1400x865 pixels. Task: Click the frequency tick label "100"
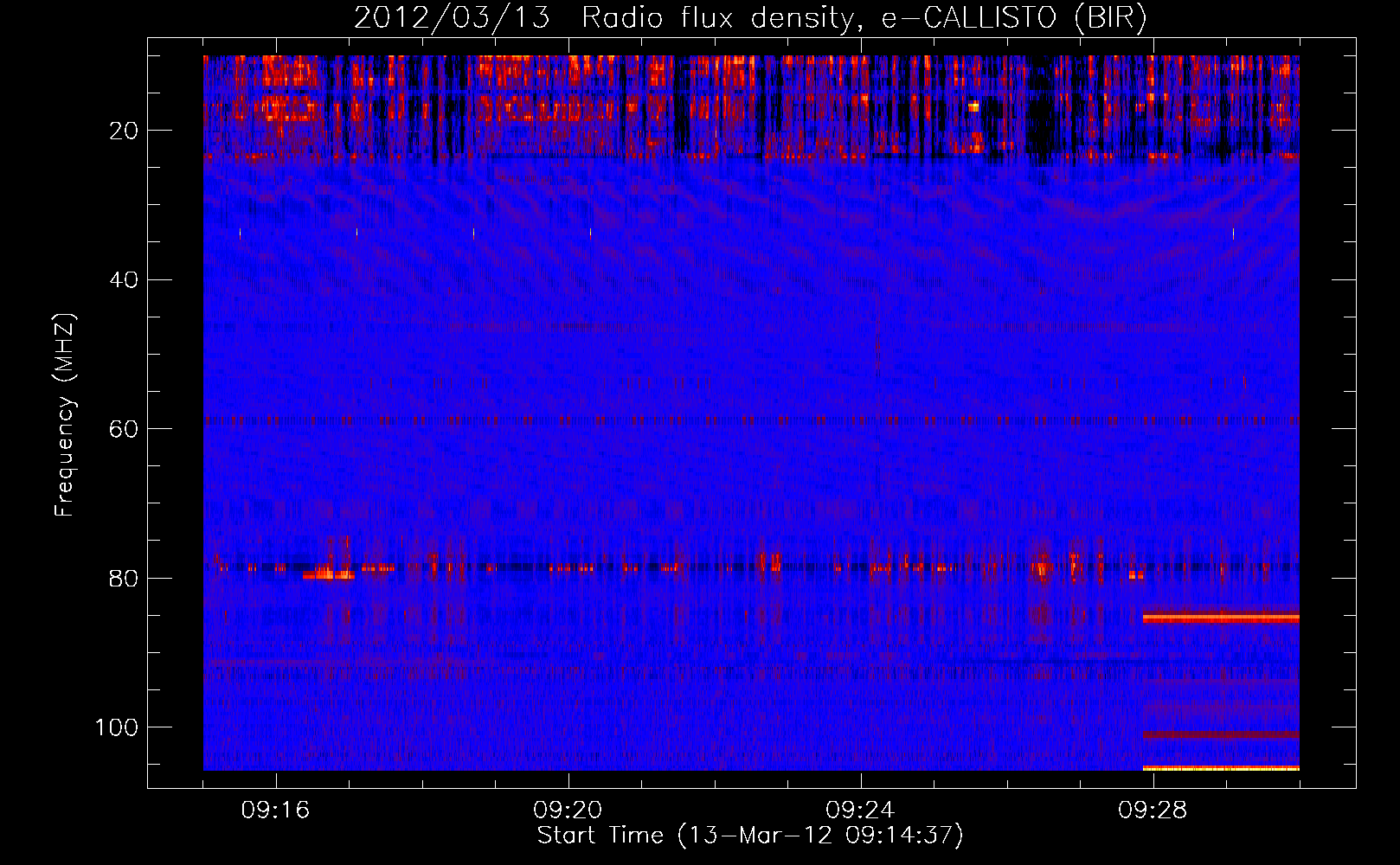[x=117, y=727]
